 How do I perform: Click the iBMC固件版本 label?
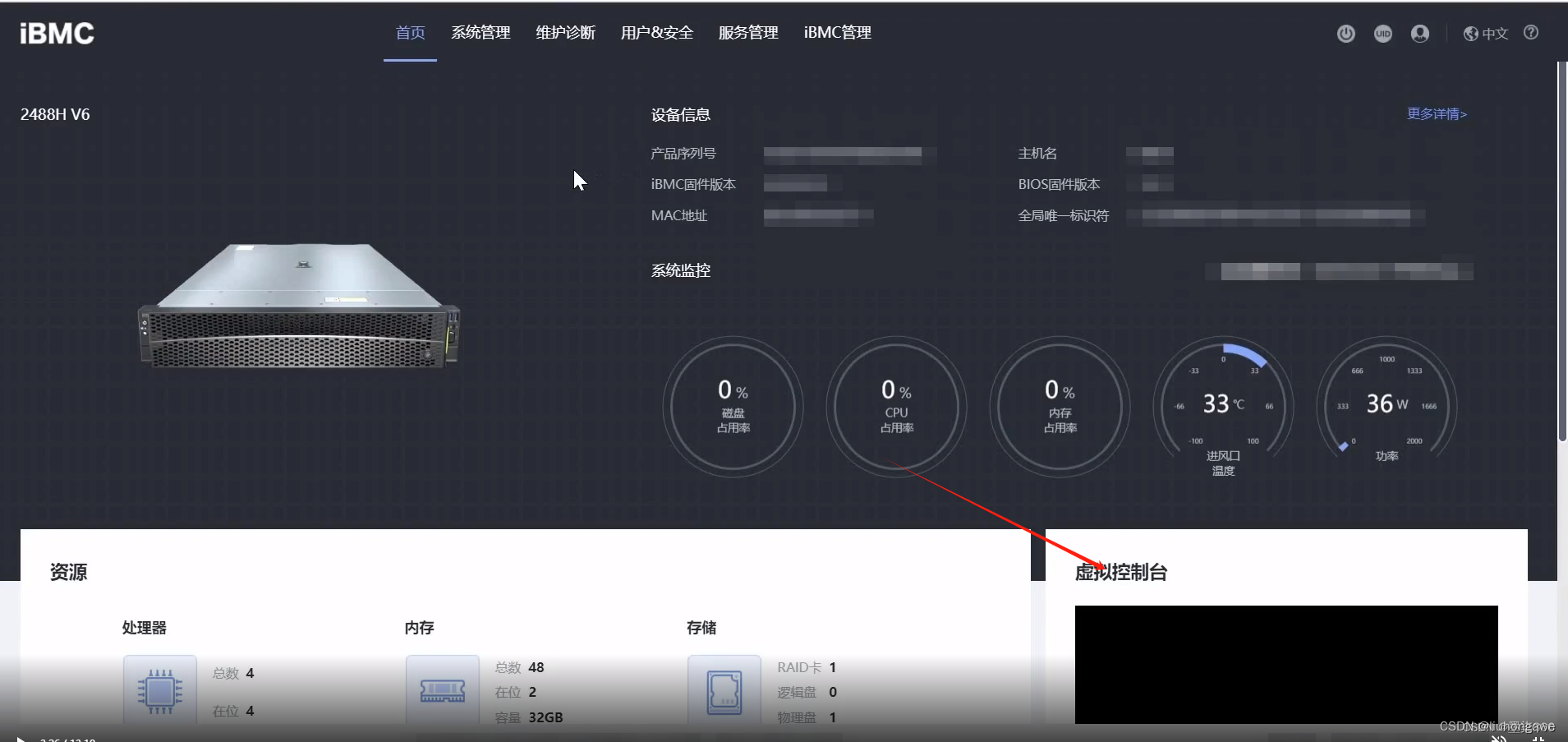pyautogui.click(x=693, y=185)
